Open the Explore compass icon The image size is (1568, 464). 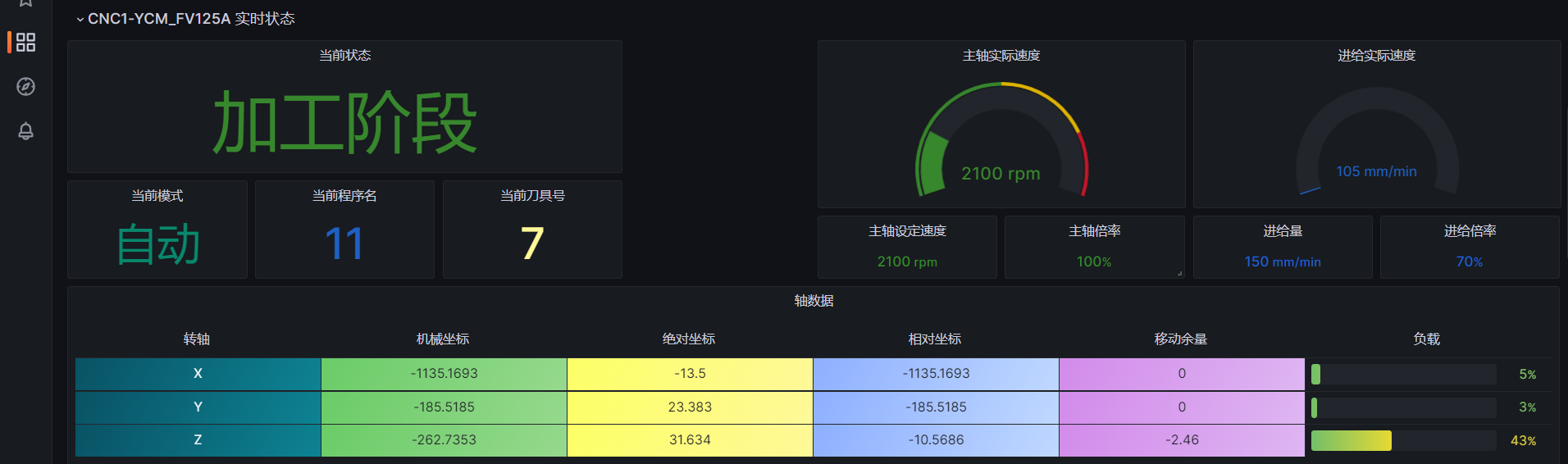[25, 87]
